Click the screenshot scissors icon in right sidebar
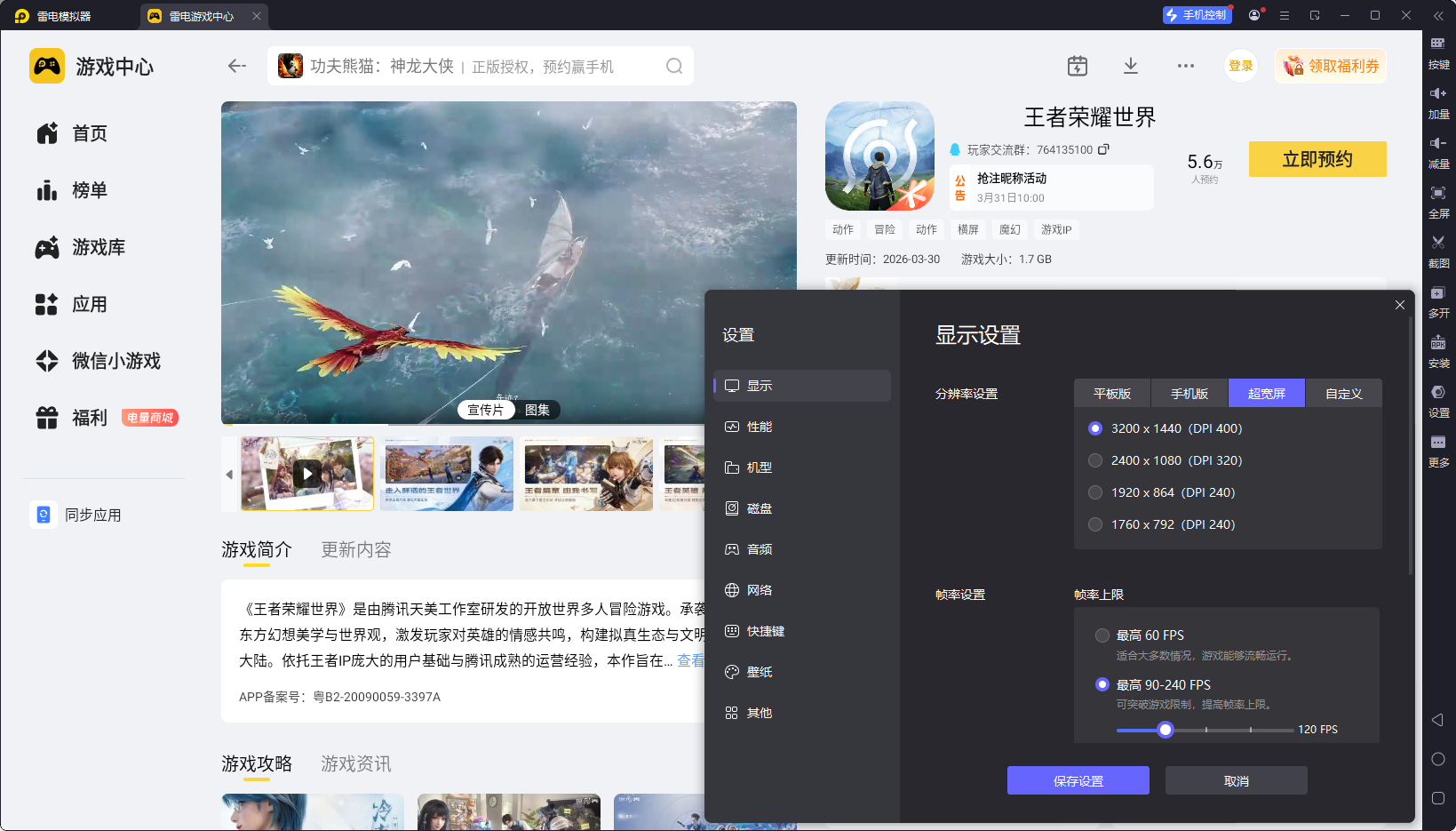The height and width of the screenshot is (831, 1456). click(1437, 243)
